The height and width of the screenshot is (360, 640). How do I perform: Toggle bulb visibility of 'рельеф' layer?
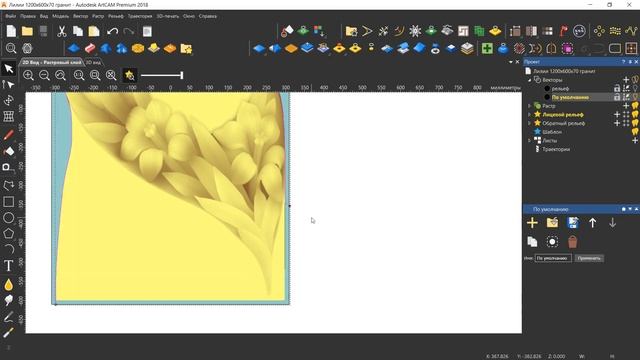[635, 88]
